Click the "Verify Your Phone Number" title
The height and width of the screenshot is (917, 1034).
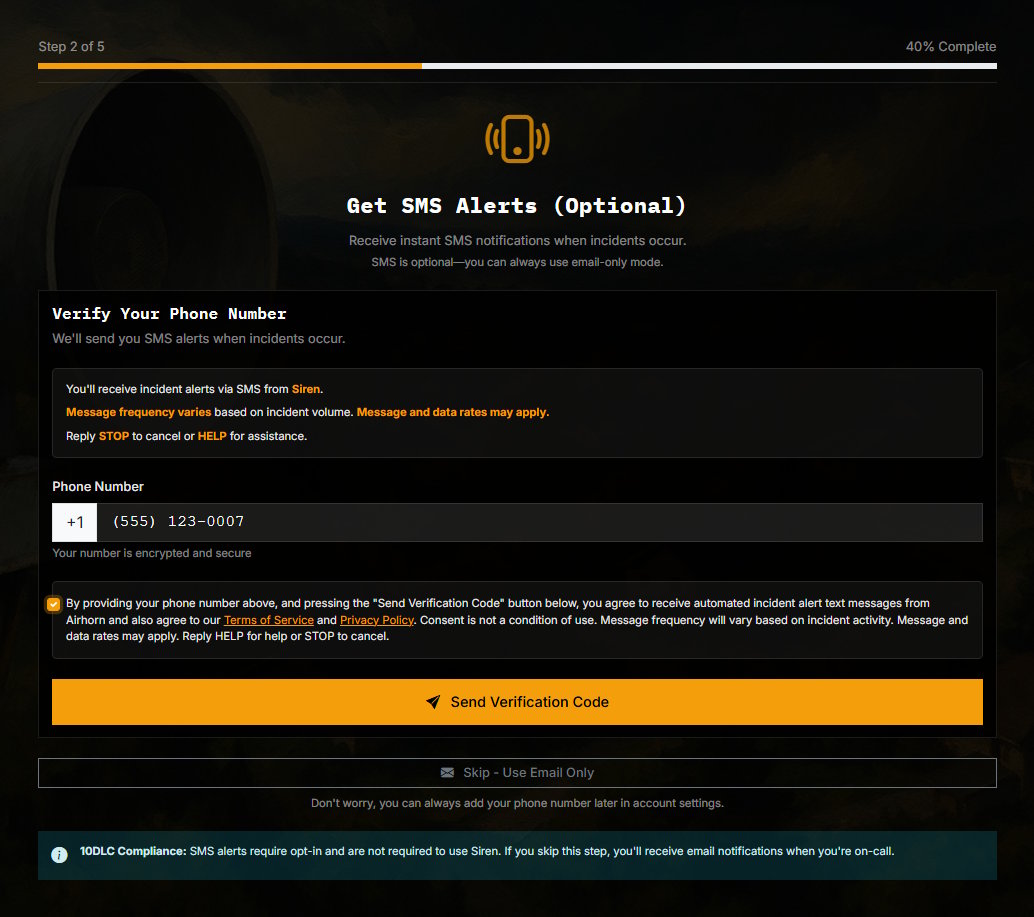169,314
